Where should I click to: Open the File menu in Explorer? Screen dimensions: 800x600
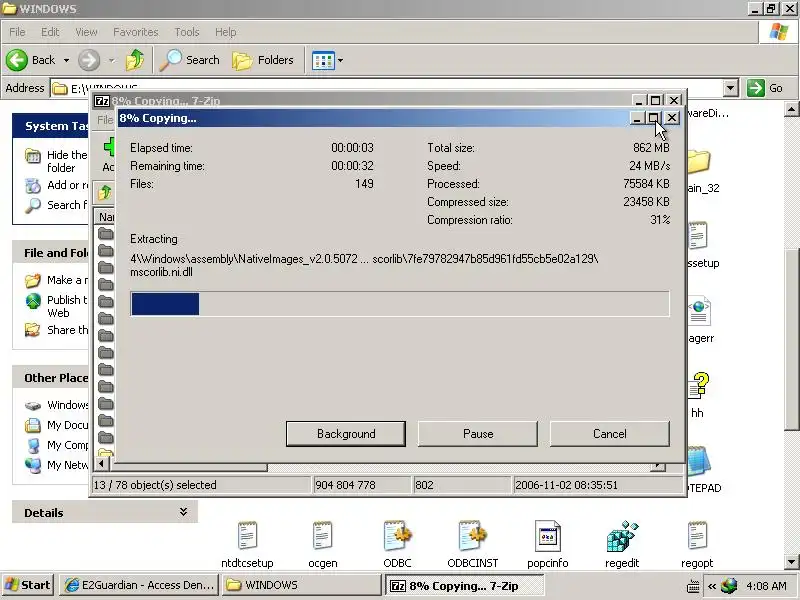point(17,32)
